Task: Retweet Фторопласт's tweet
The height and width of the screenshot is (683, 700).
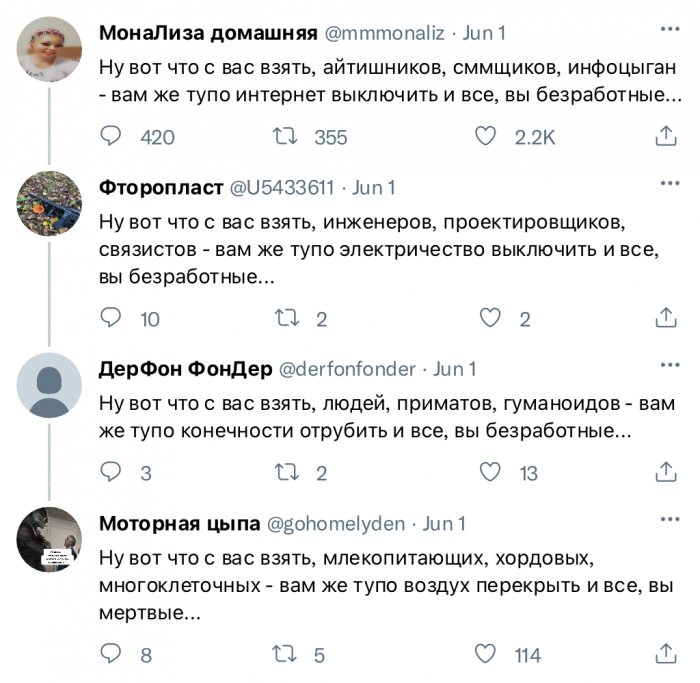Action: point(285,318)
